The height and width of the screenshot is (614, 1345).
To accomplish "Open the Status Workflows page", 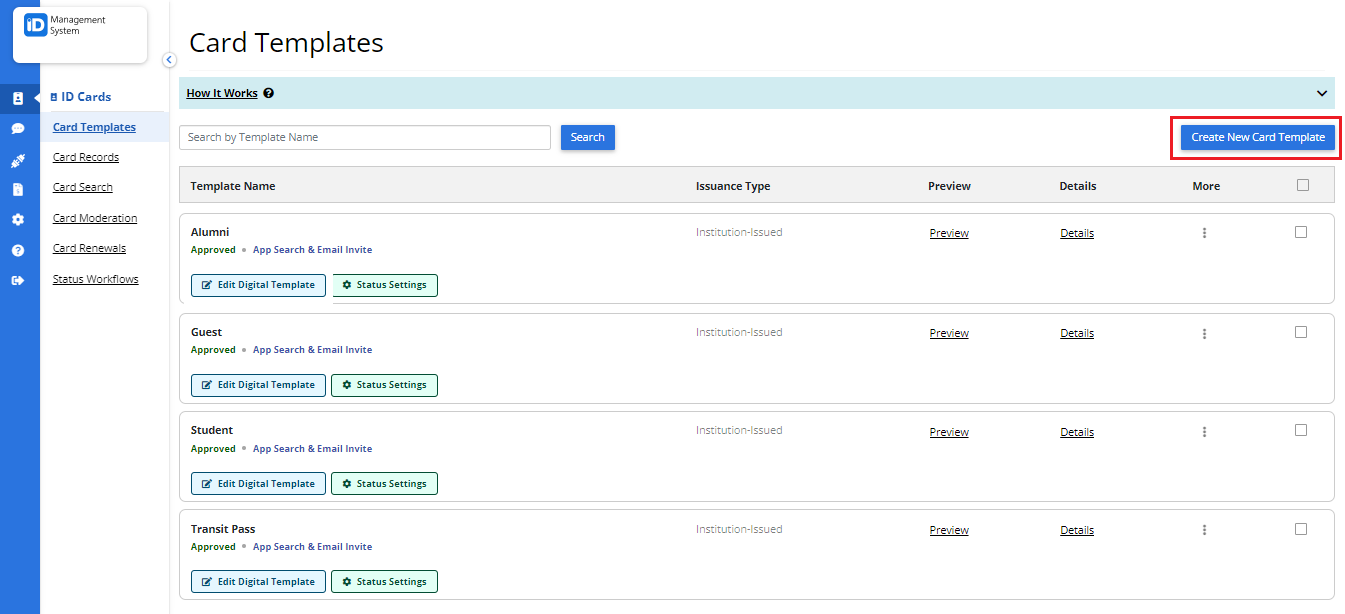I will click(x=95, y=279).
